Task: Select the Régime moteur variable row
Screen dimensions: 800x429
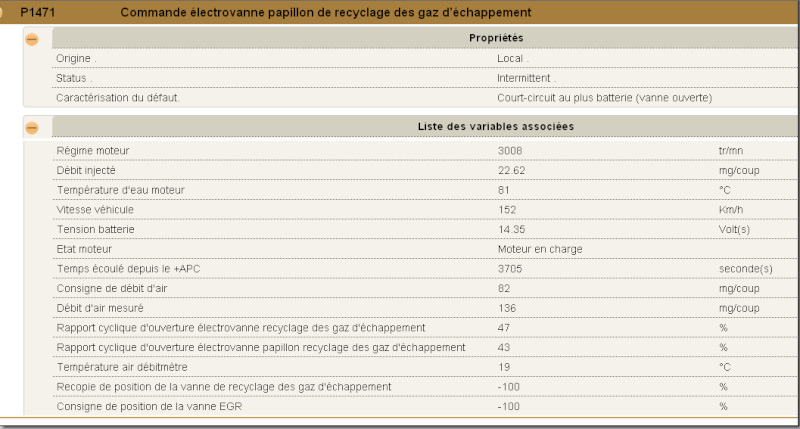Action: click(x=426, y=150)
